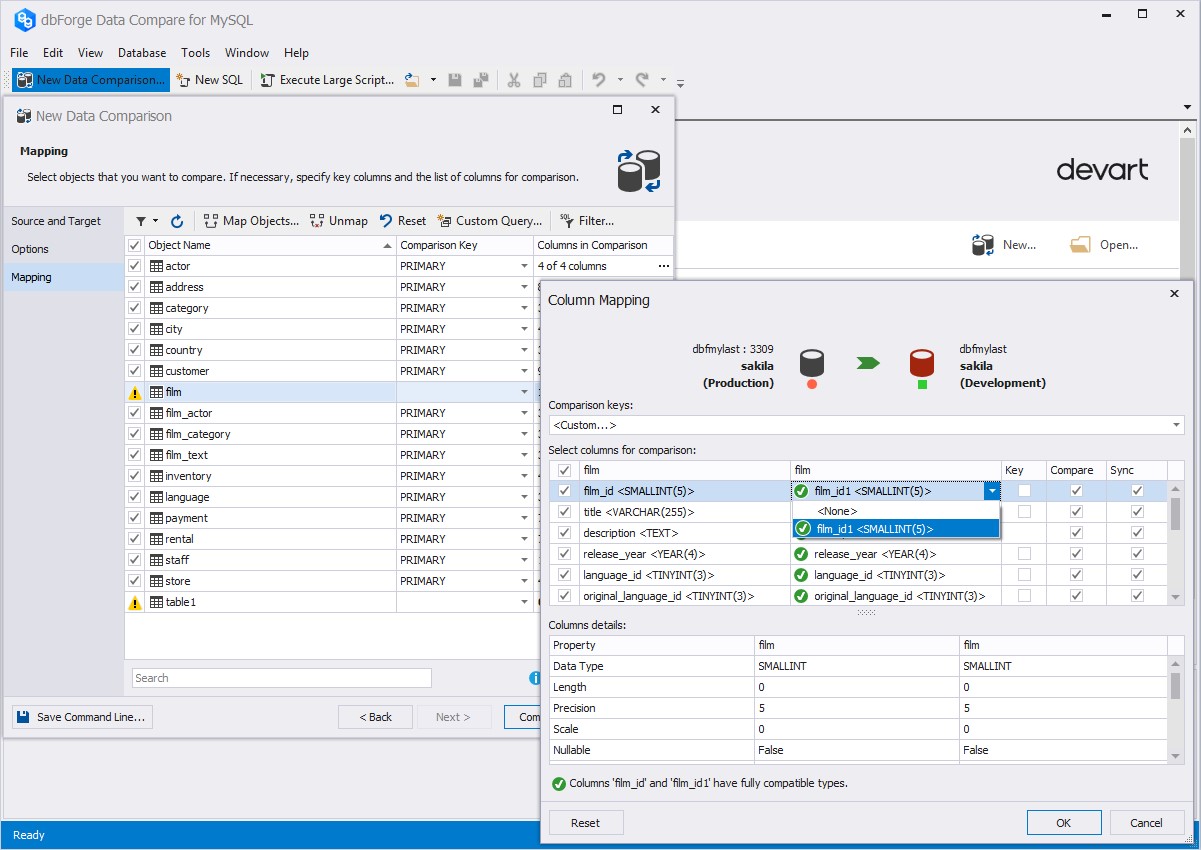Uncheck Sync for release_year column
The image size is (1201, 850).
click(x=1137, y=554)
